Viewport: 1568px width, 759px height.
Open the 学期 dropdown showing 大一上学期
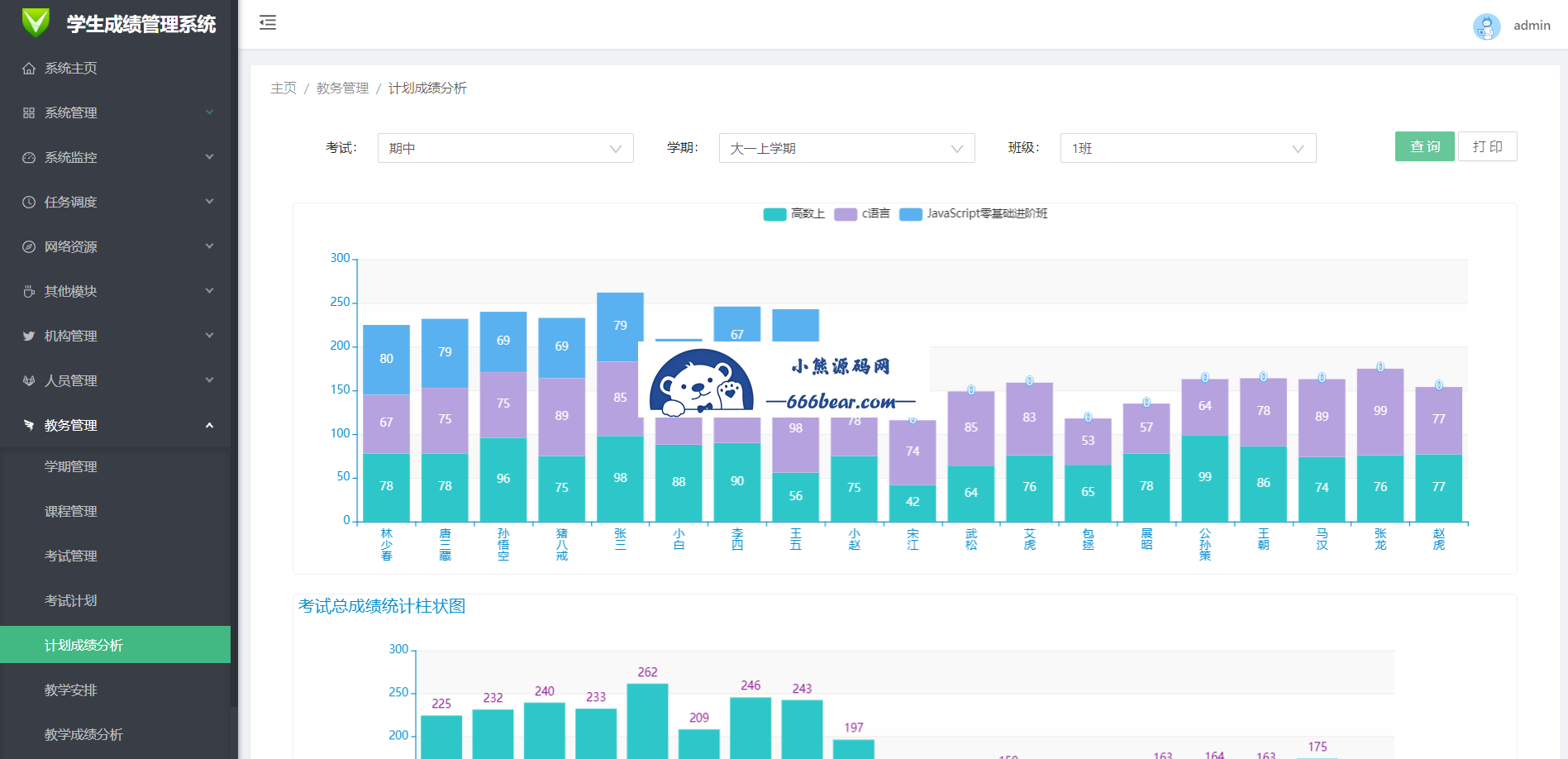tap(847, 148)
